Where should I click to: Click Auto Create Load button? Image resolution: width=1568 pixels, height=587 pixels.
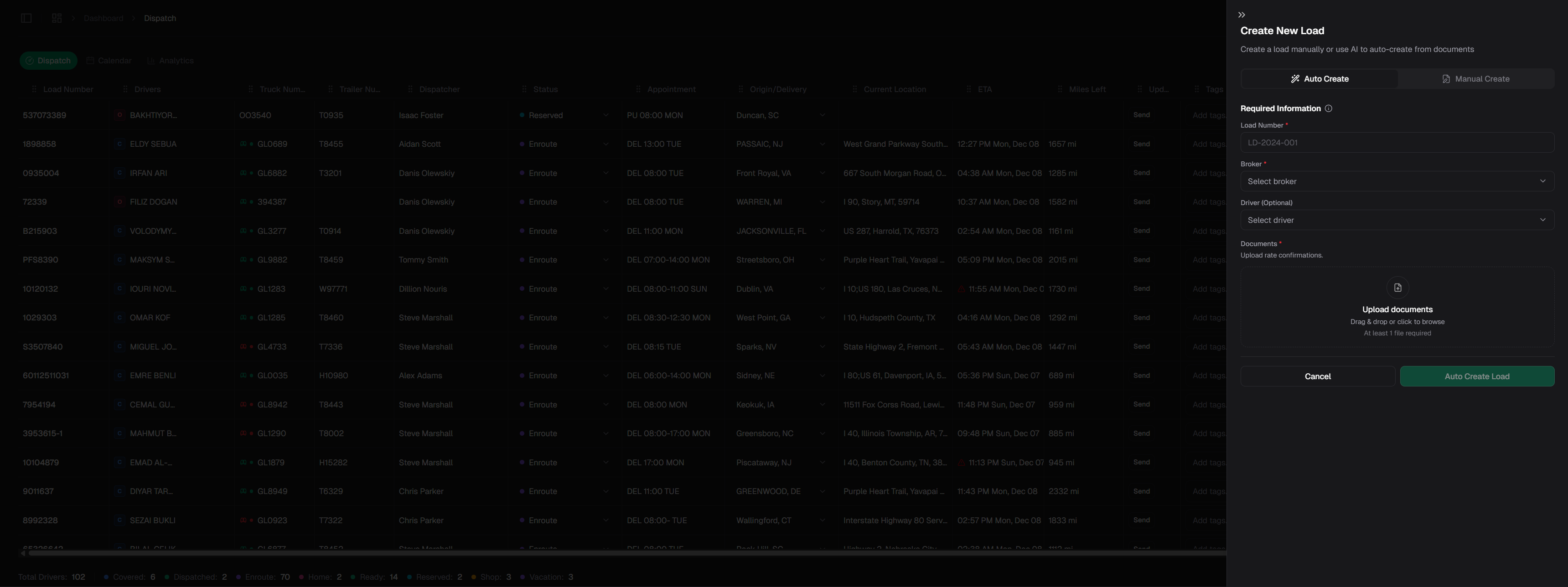click(x=1476, y=376)
